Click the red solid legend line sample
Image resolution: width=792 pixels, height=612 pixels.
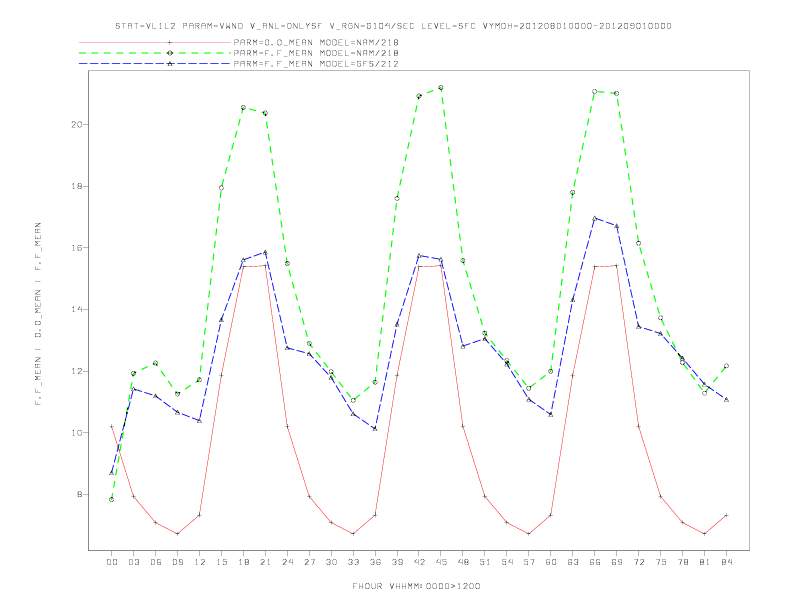pos(155,42)
